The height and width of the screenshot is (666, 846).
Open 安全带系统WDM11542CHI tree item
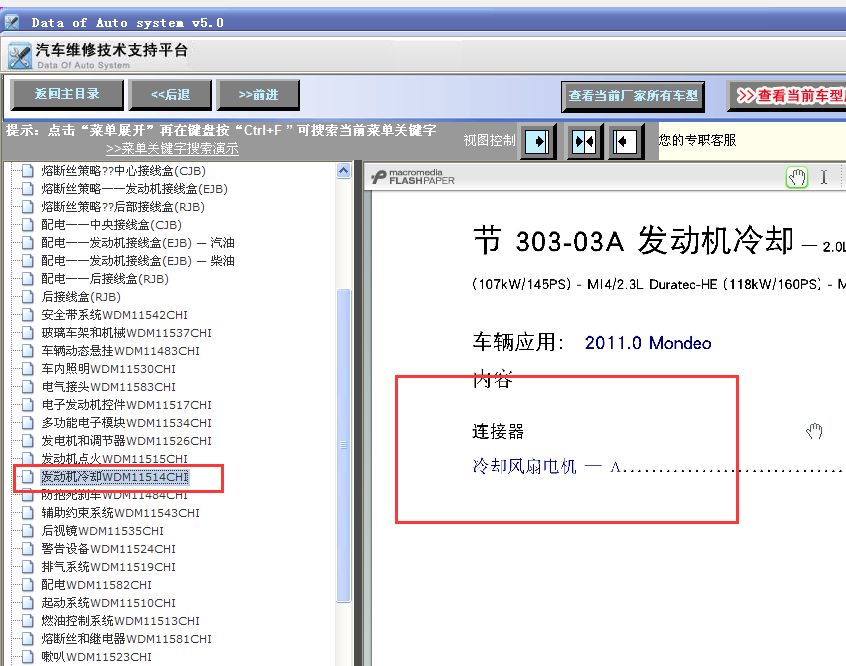tap(114, 315)
